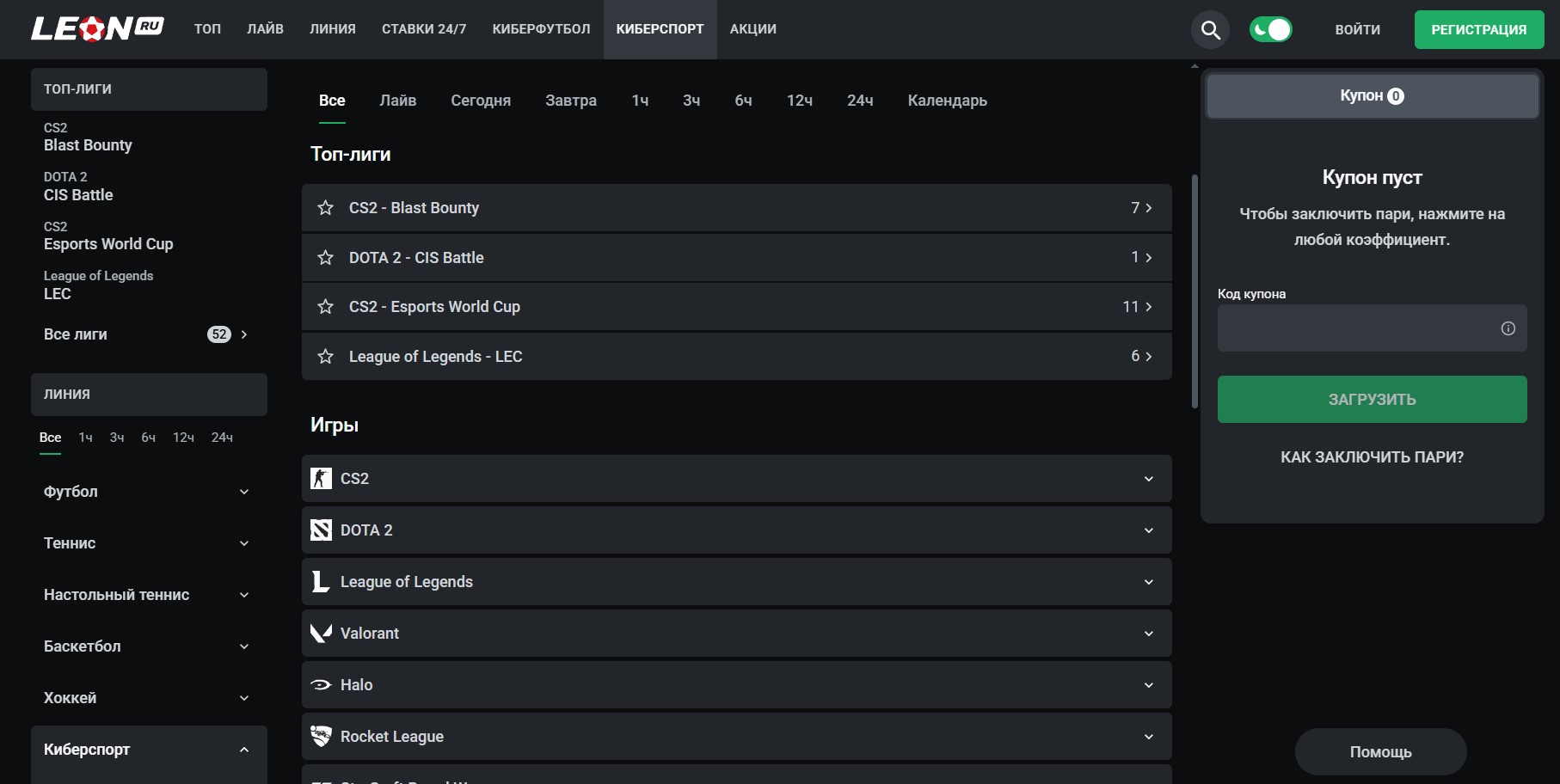The image size is (1560, 784).
Task: Expand the DOTA 2 games row chevron
Action: click(1149, 530)
